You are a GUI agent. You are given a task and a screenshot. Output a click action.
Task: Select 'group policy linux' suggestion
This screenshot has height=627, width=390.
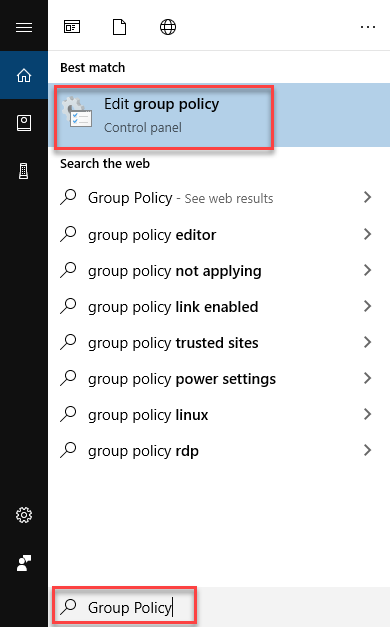(219, 415)
